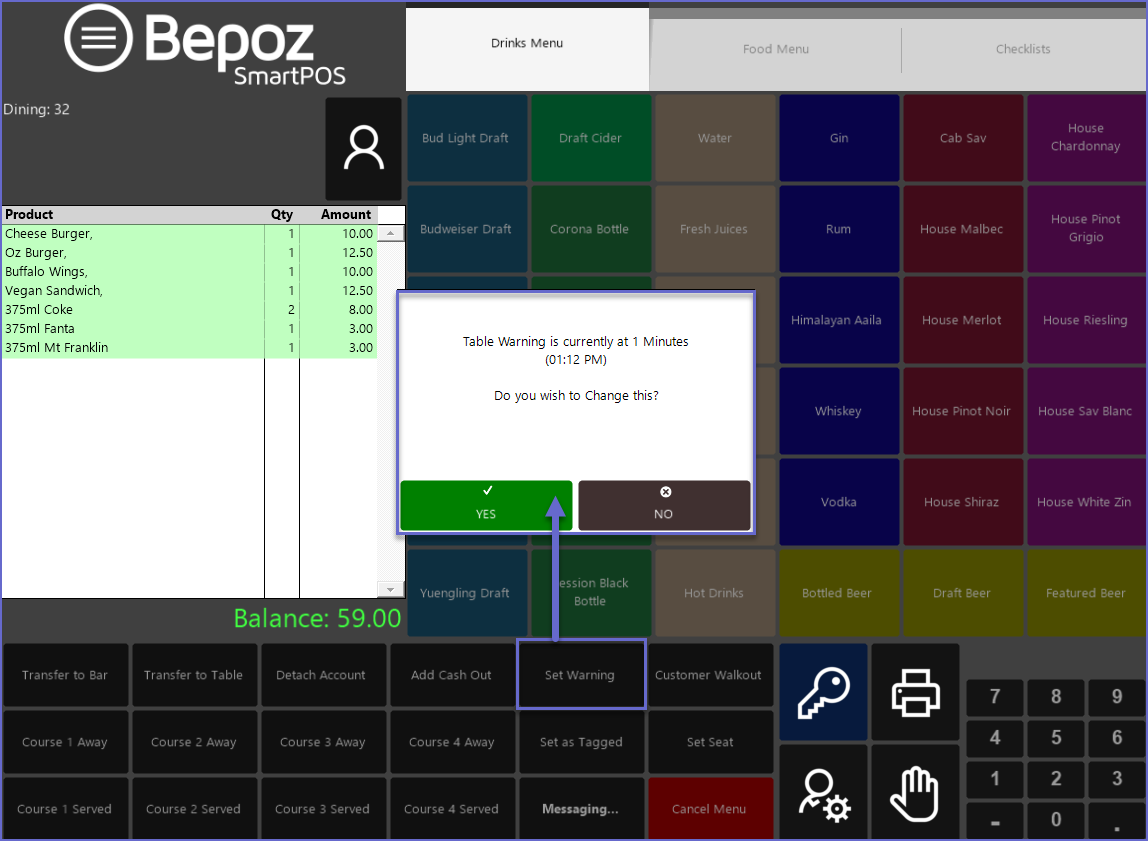
Task: Click the printer icon button
Action: point(915,692)
